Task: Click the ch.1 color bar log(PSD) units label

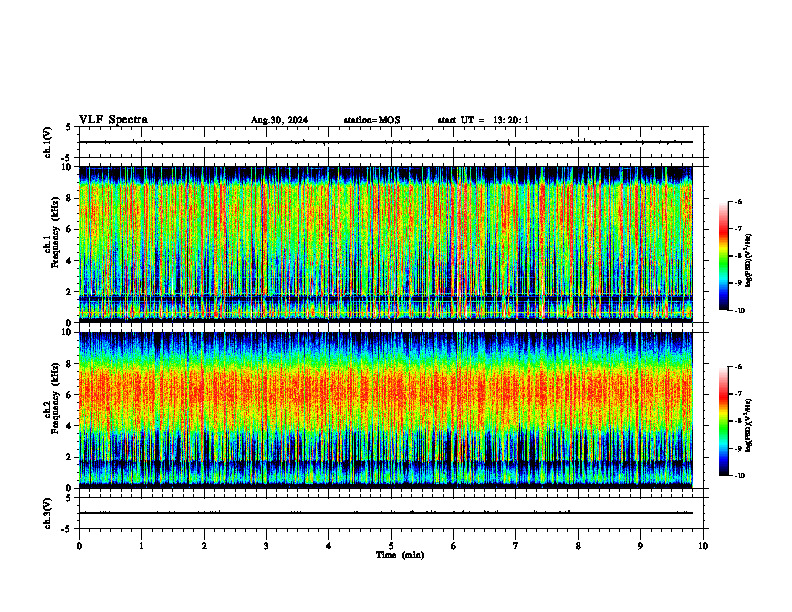Action: [749, 261]
